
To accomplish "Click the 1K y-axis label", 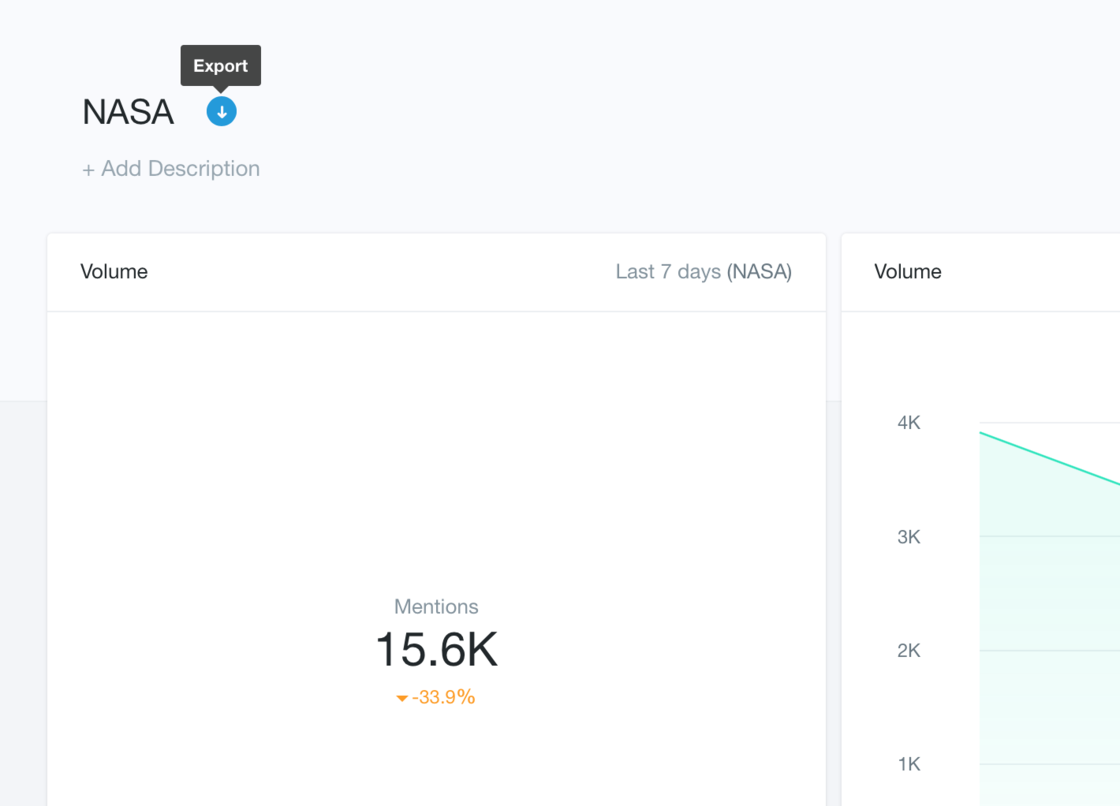I will click(x=908, y=764).
